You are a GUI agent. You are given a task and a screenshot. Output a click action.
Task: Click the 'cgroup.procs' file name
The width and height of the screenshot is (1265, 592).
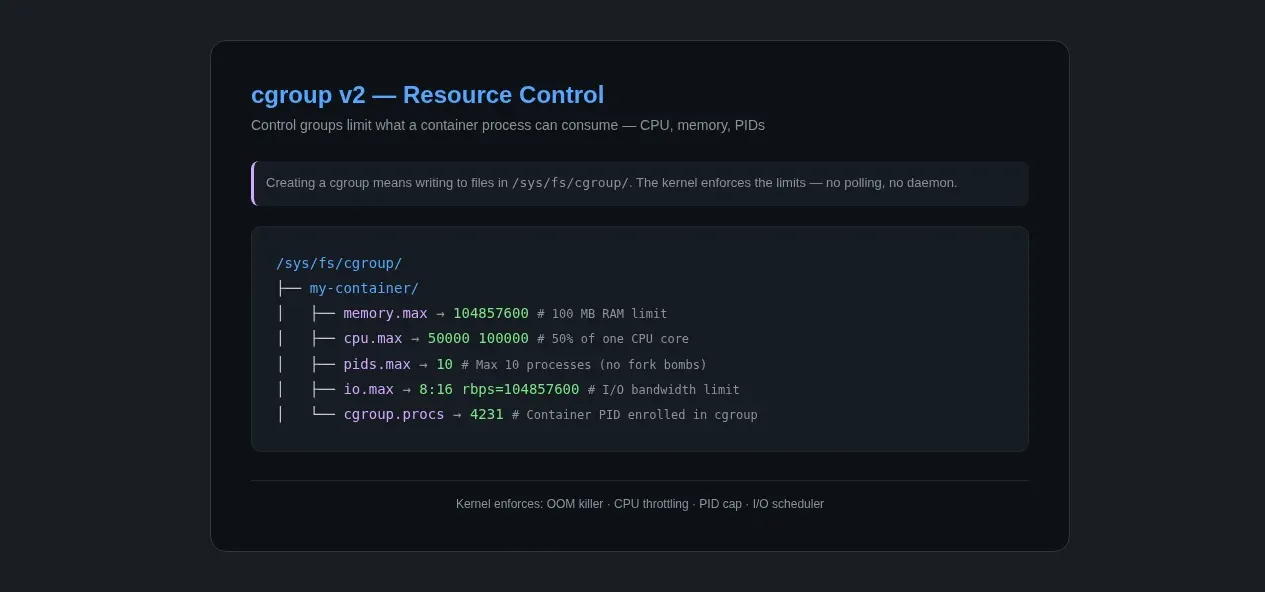coord(394,414)
